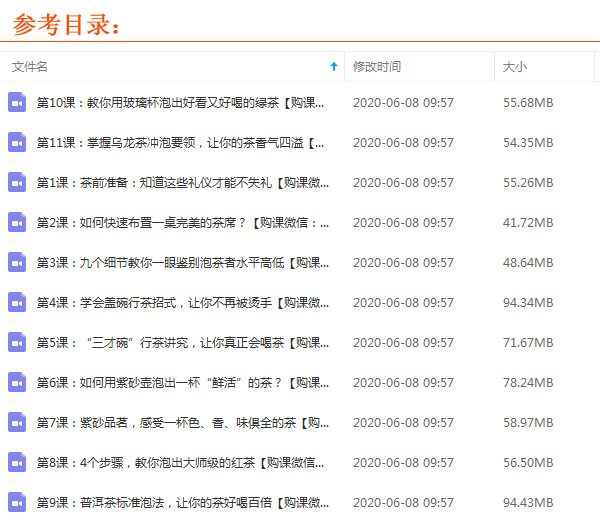
Task: Open file 第7课 紫砂品茗
Action: click(x=182, y=422)
